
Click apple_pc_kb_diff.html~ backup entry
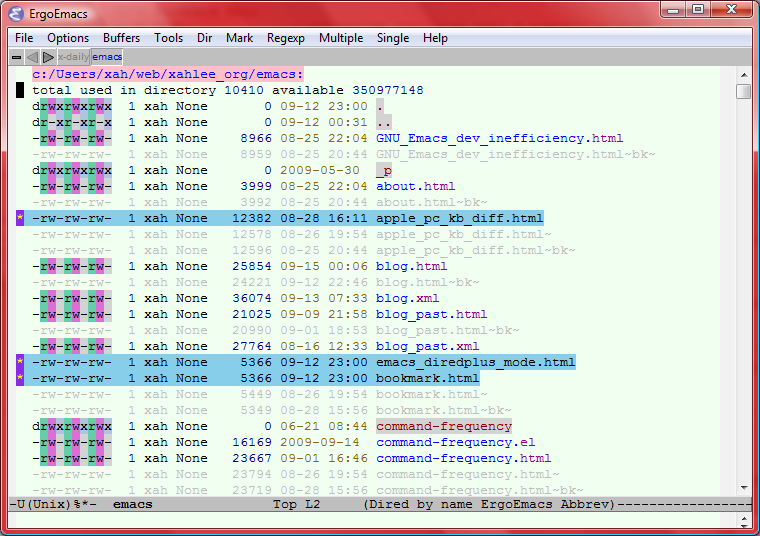point(464,234)
